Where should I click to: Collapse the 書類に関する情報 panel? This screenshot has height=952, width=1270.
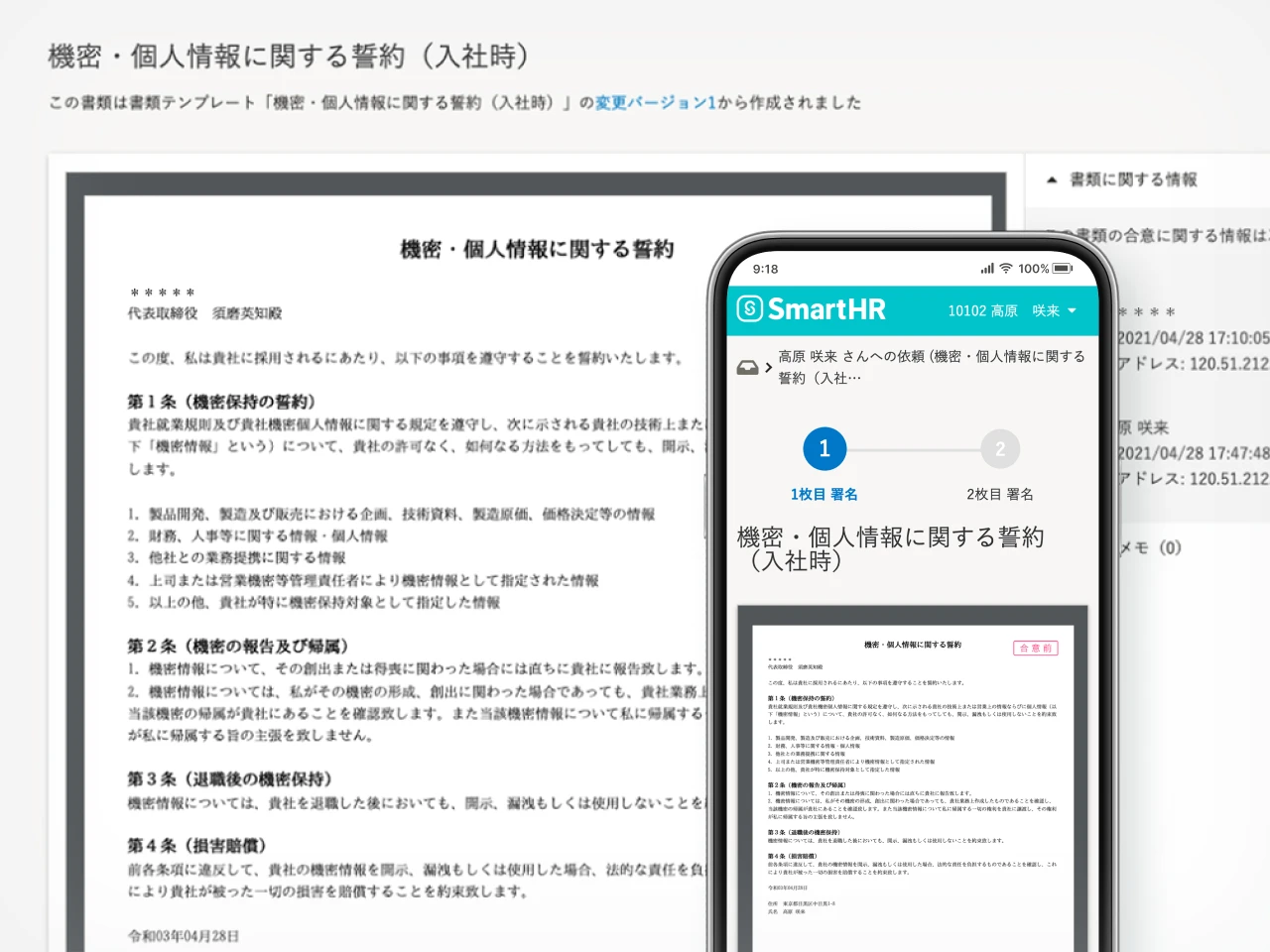1122,179
